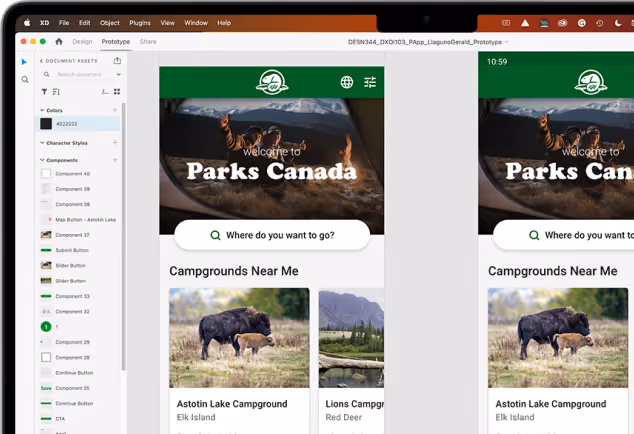634x434 pixels.
Task: Click Parks Canada beaver logo beside globe icon
Action: point(272,82)
